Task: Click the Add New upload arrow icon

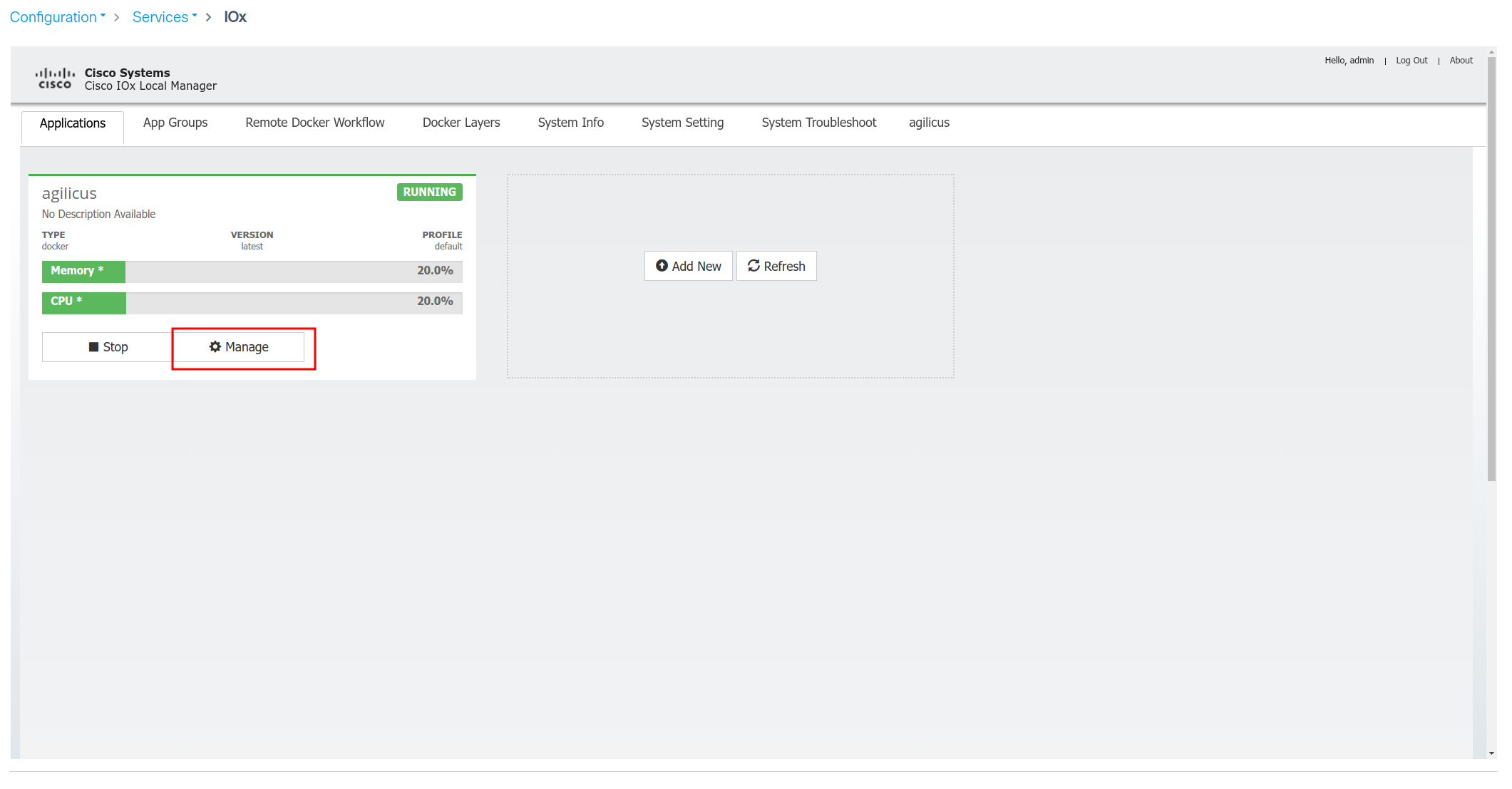Action: tap(662, 266)
